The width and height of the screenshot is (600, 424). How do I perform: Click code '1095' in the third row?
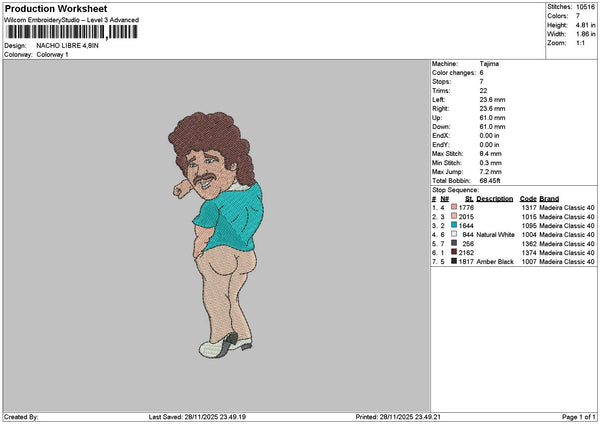coord(529,226)
